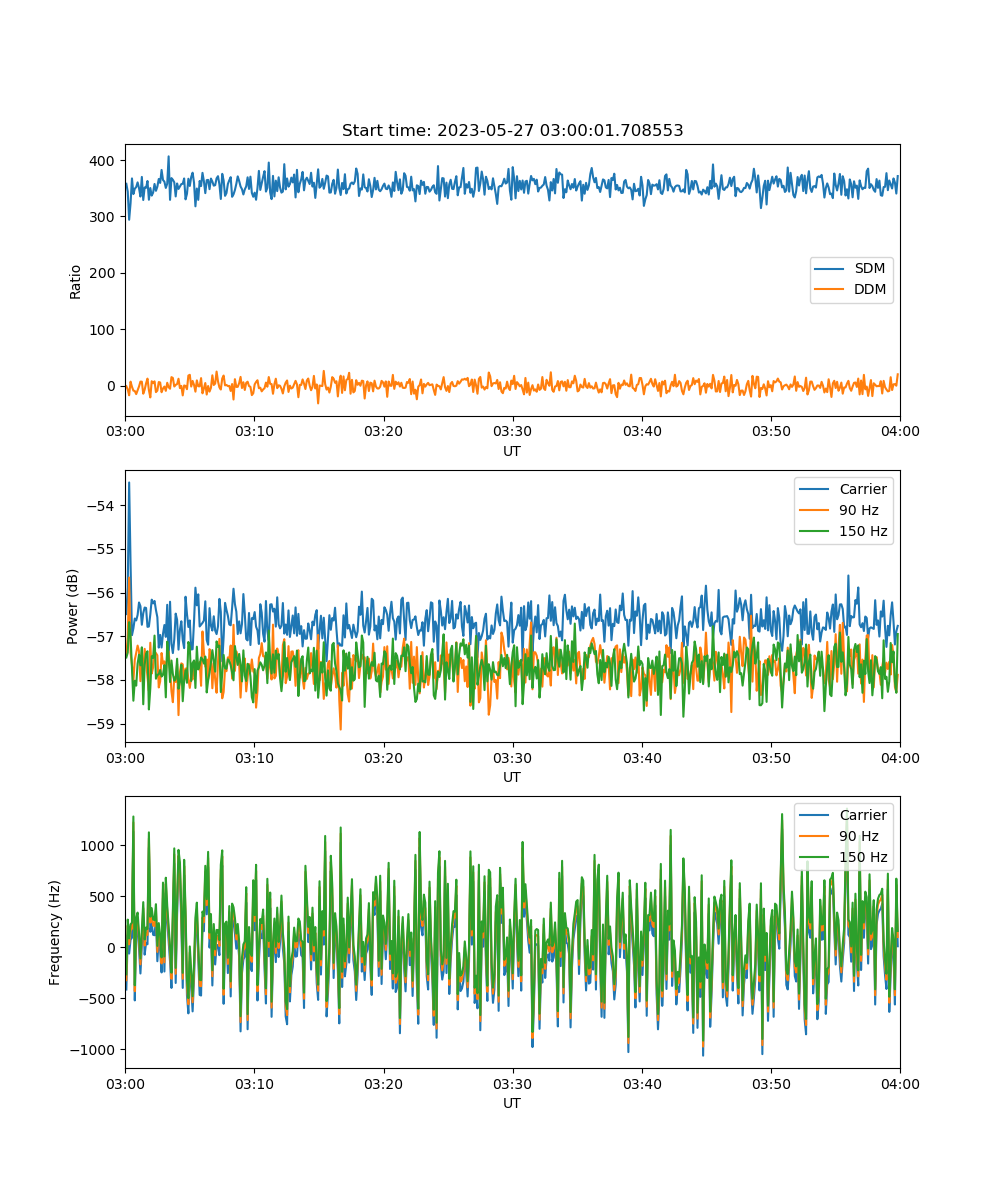Viewport: 1000px width, 1200px height.
Task: Click the Frequency (Hz) y-axis label
Action: pyautogui.click(x=55, y=933)
